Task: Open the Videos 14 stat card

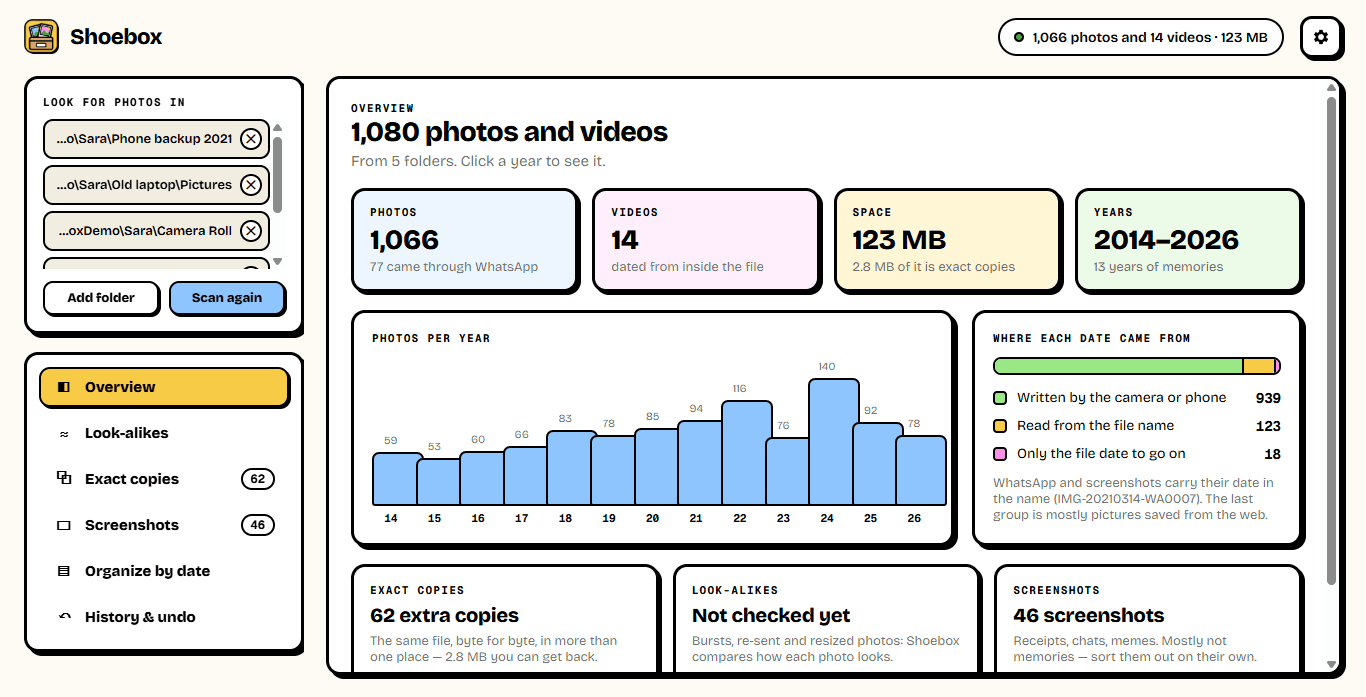Action: pyautogui.click(x=706, y=240)
